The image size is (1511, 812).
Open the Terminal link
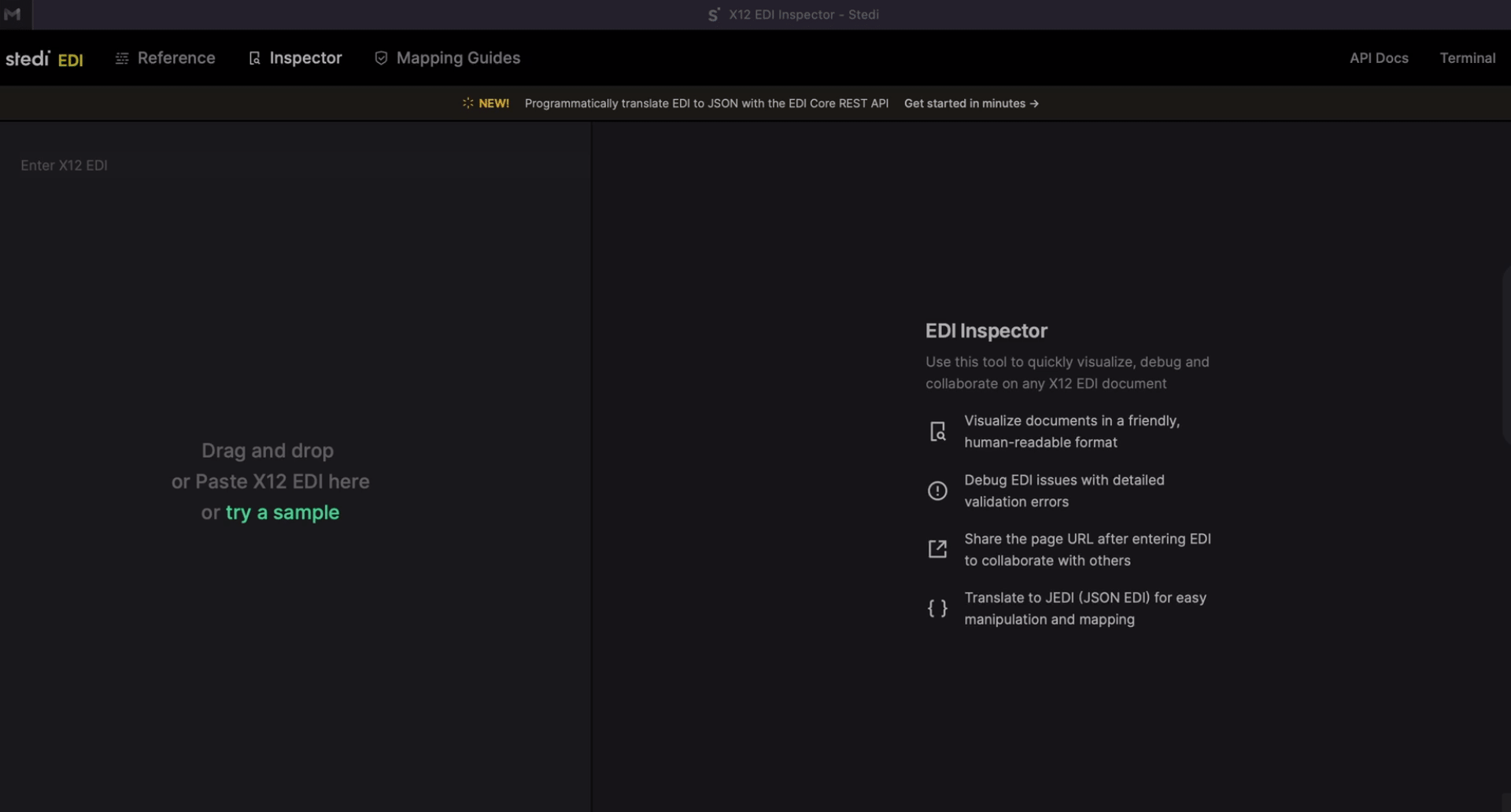1467,58
